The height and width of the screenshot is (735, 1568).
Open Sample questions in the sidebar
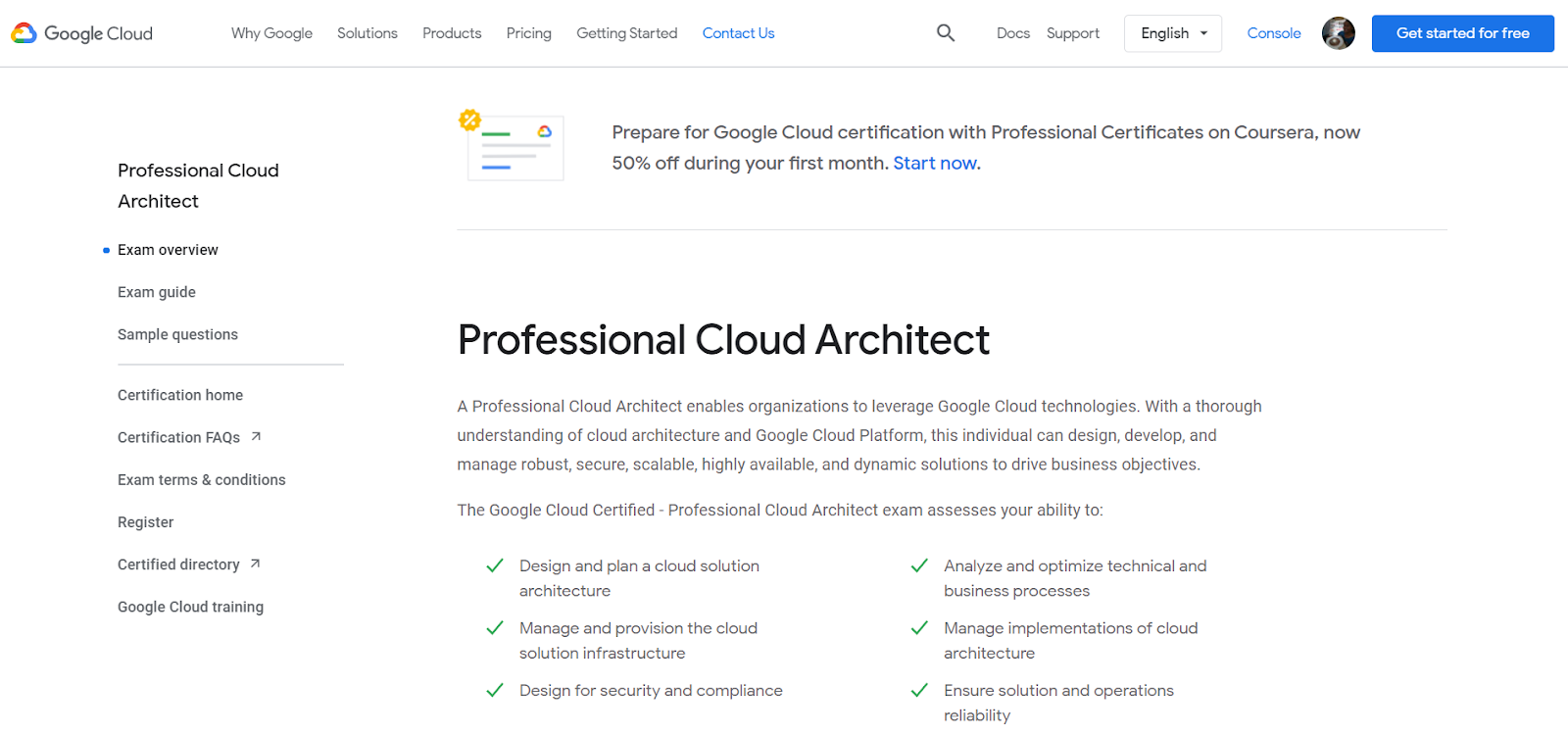[177, 334]
